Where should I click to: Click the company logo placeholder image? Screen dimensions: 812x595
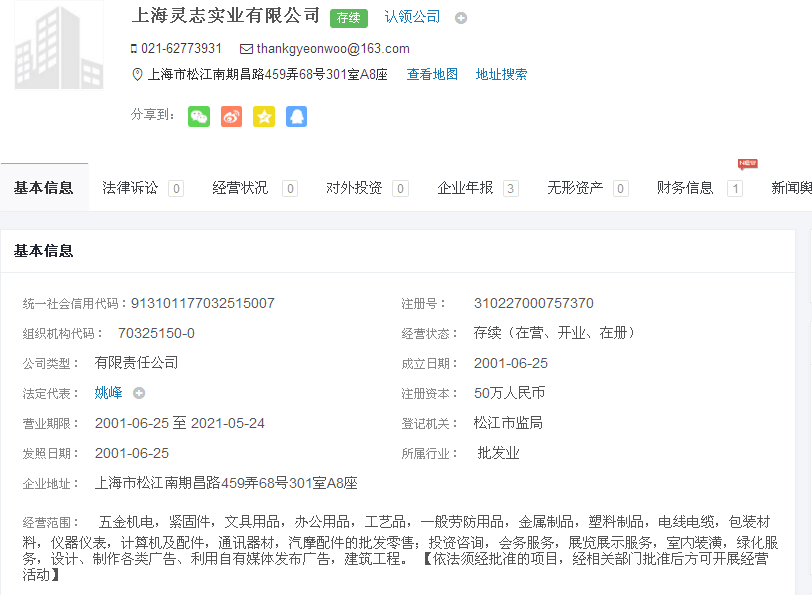(59, 46)
